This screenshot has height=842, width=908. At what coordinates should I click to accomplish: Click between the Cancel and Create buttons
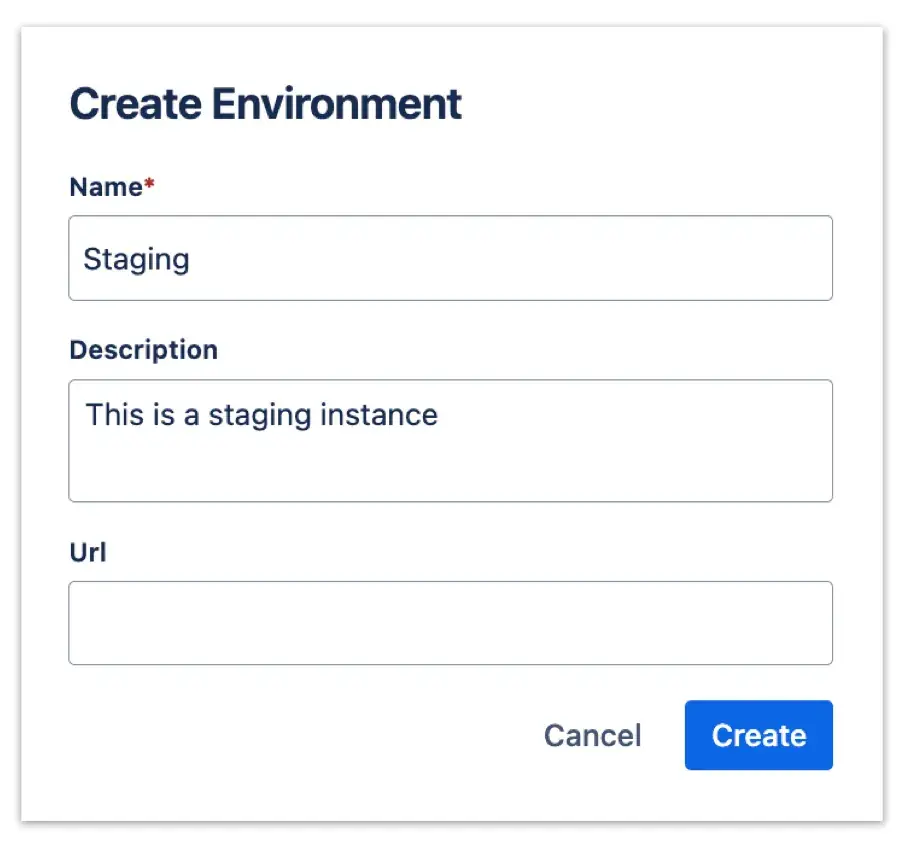665,735
